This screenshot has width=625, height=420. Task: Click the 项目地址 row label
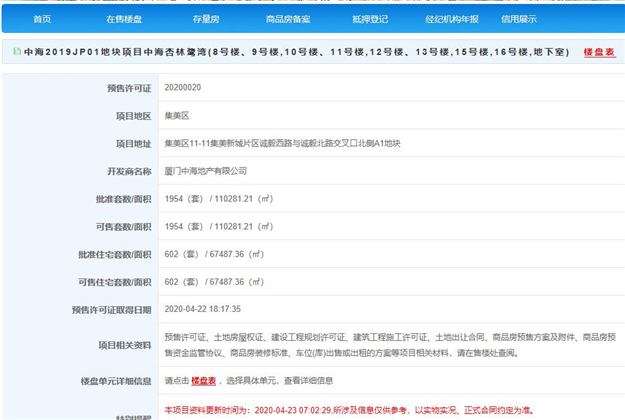click(x=134, y=144)
